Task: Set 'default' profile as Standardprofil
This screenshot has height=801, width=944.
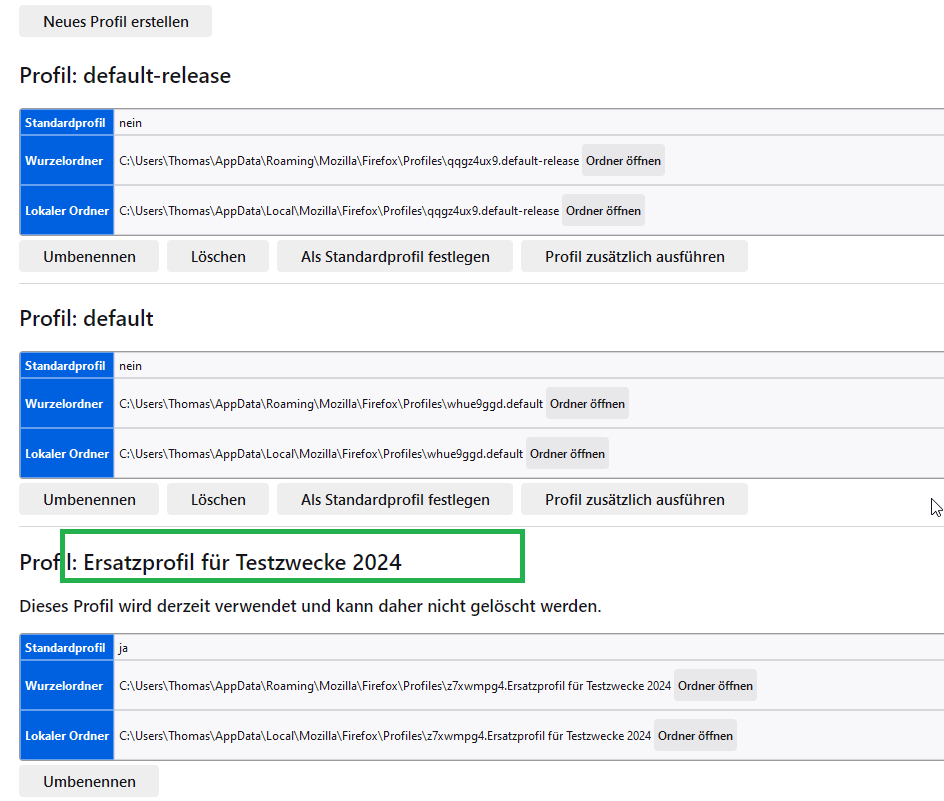Action: [395, 499]
